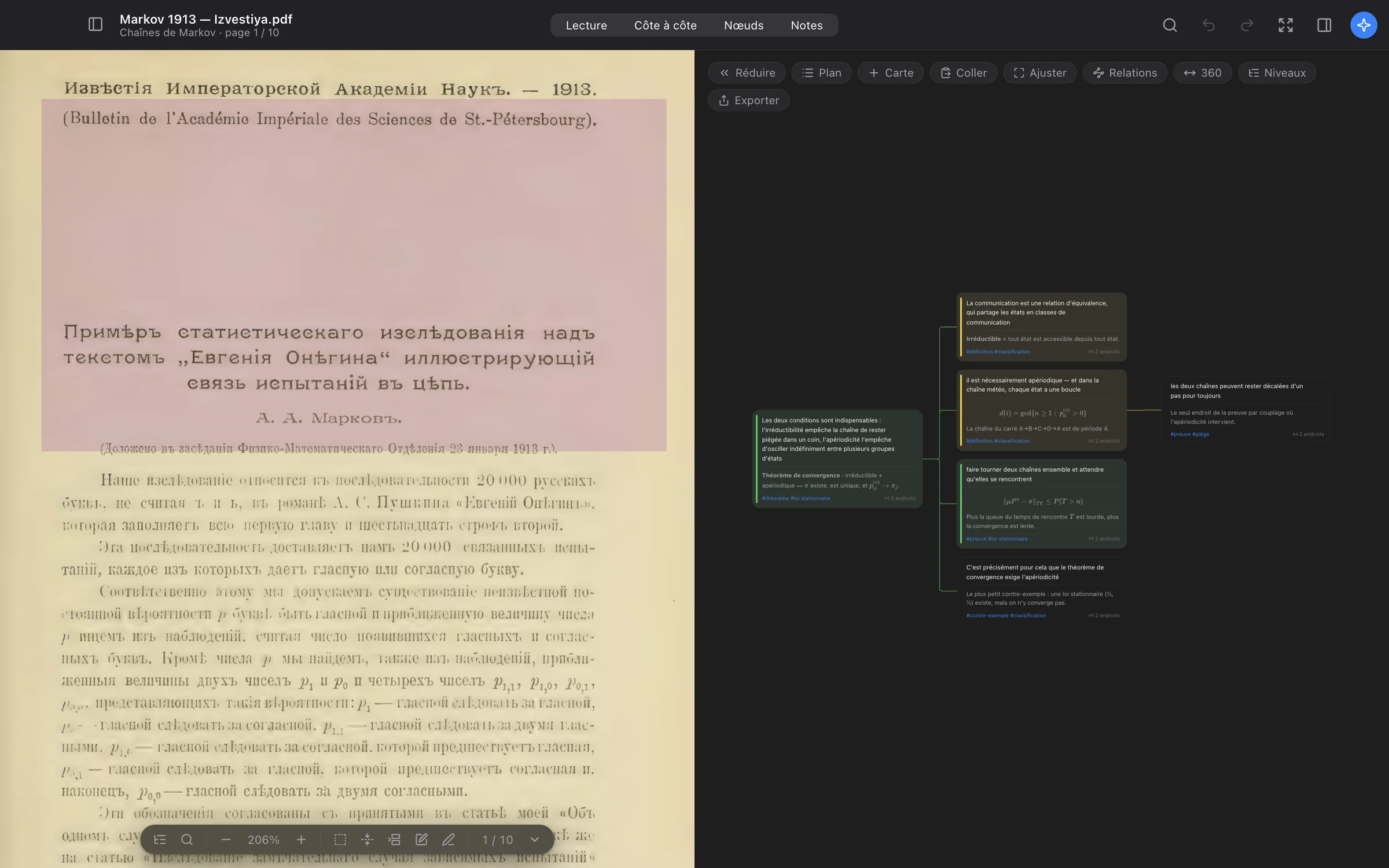Click the document title Markov 1913 — Izvestiya.pdf

click(x=206, y=19)
